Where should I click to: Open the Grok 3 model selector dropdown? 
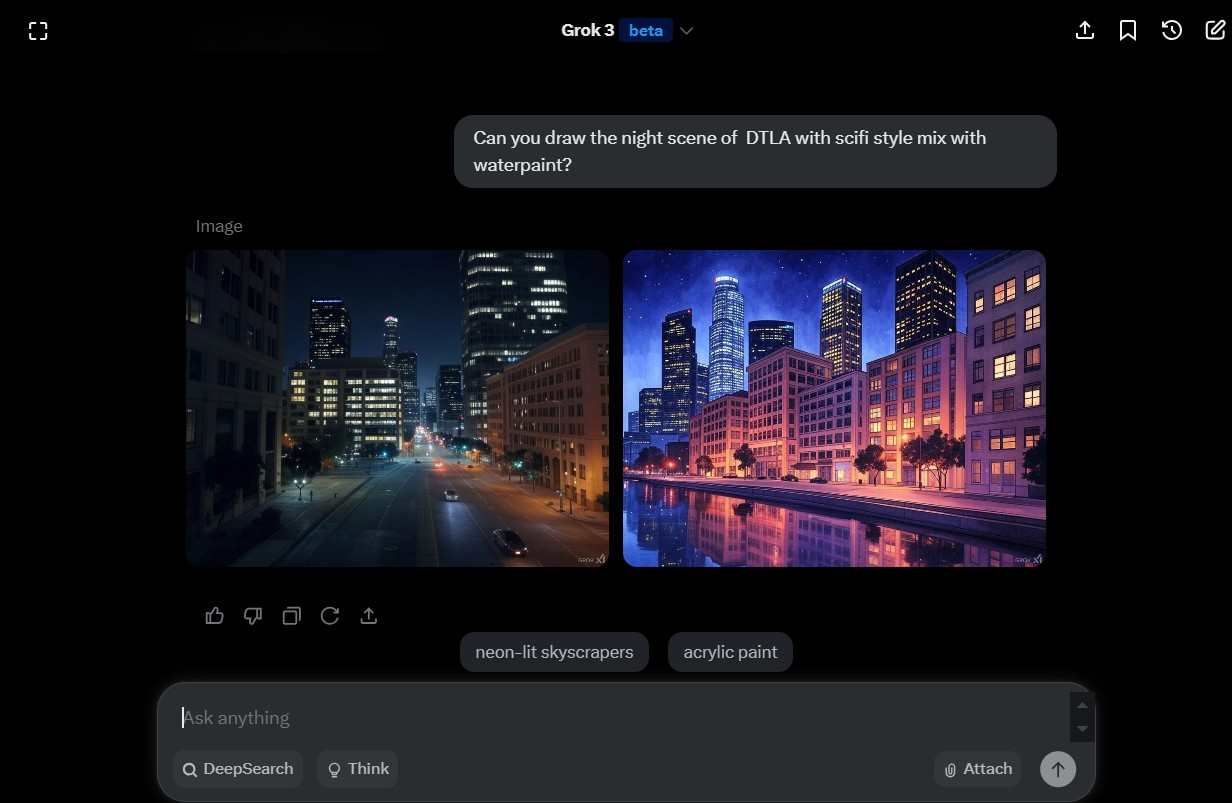[x=686, y=30]
